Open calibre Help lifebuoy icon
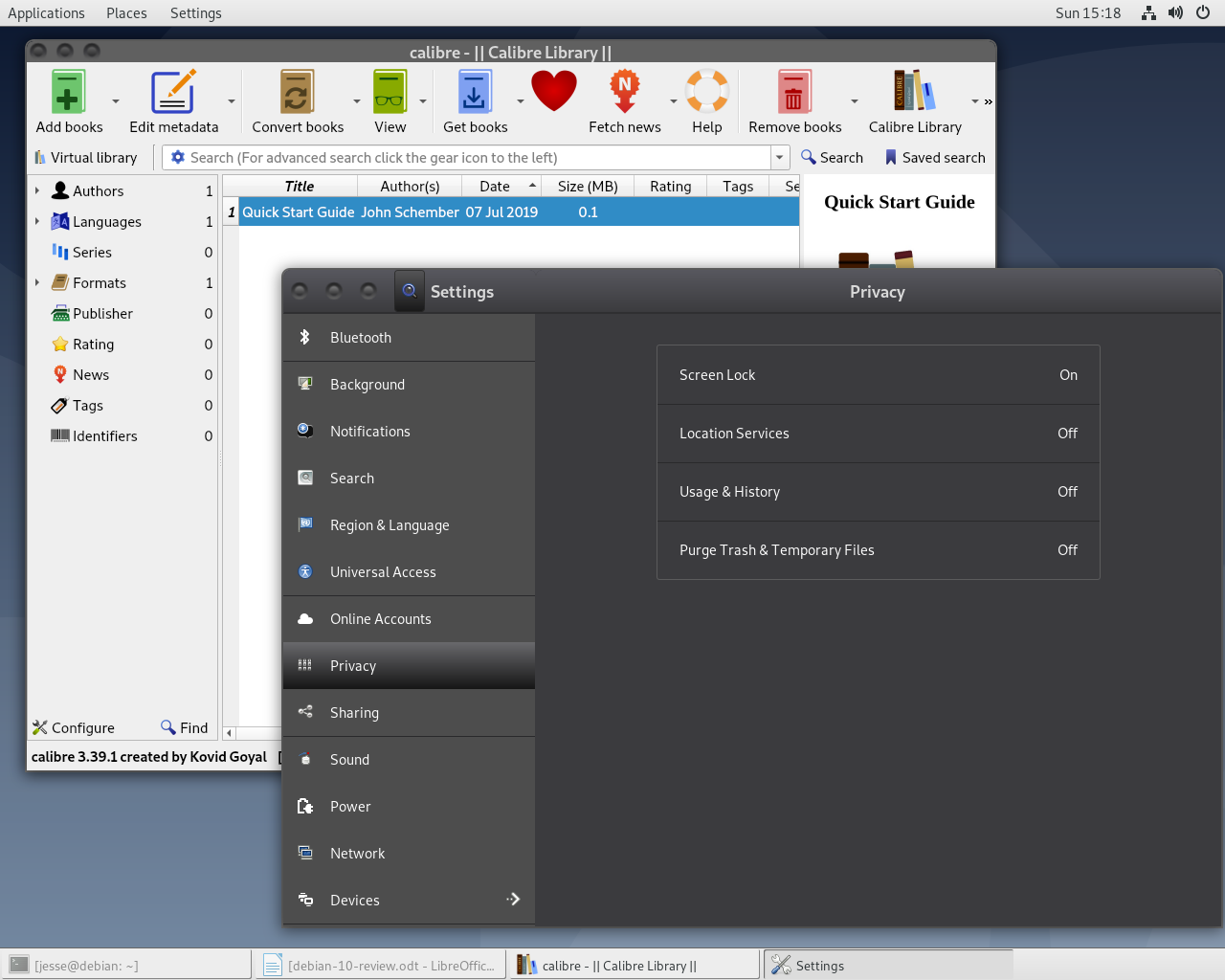 (707, 93)
